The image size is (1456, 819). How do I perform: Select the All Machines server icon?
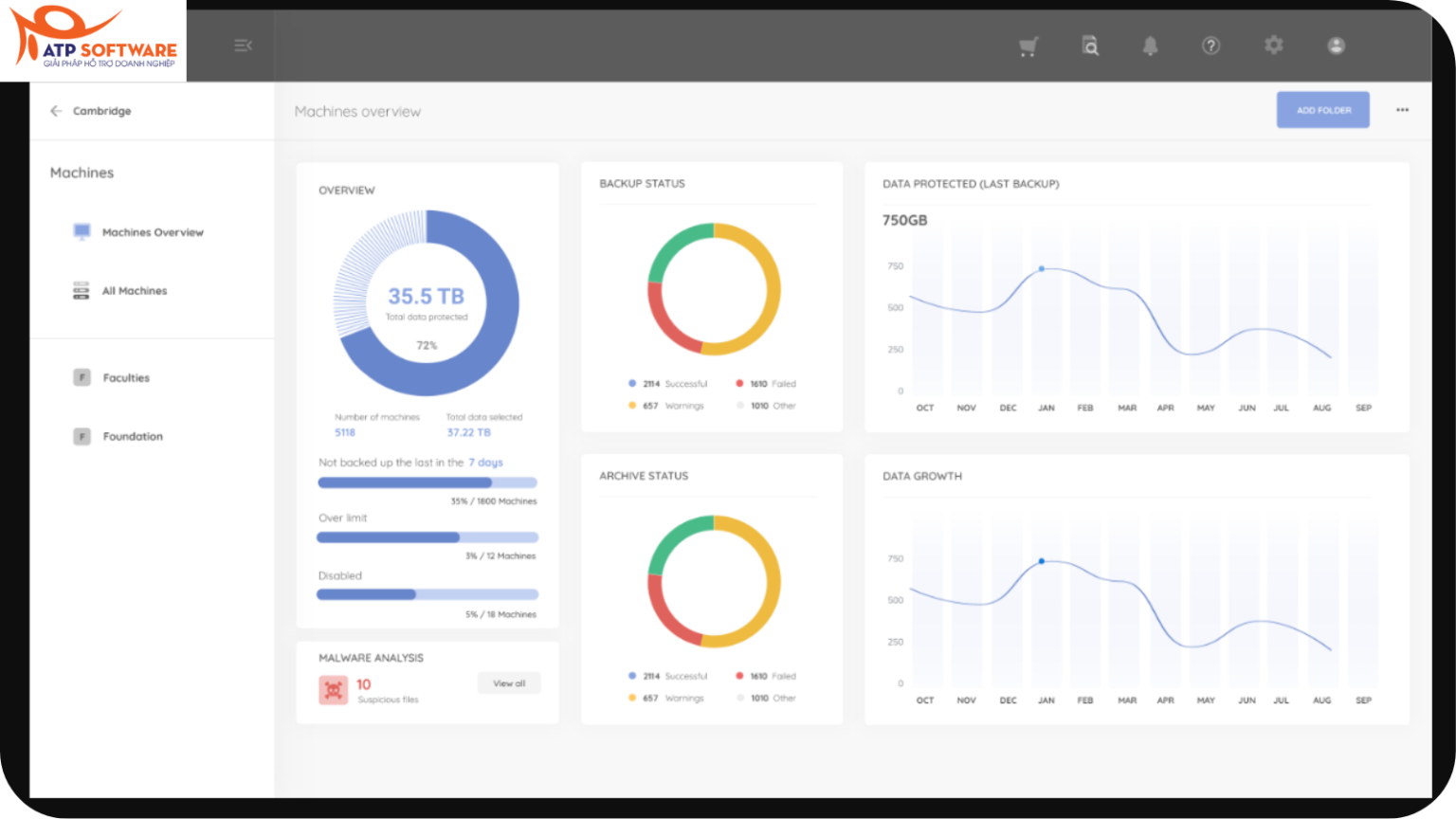click(x=81, y=290)
